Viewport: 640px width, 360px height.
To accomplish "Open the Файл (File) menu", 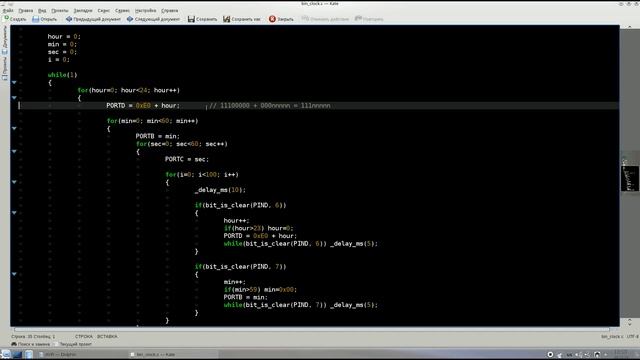I will pos(8,10).
